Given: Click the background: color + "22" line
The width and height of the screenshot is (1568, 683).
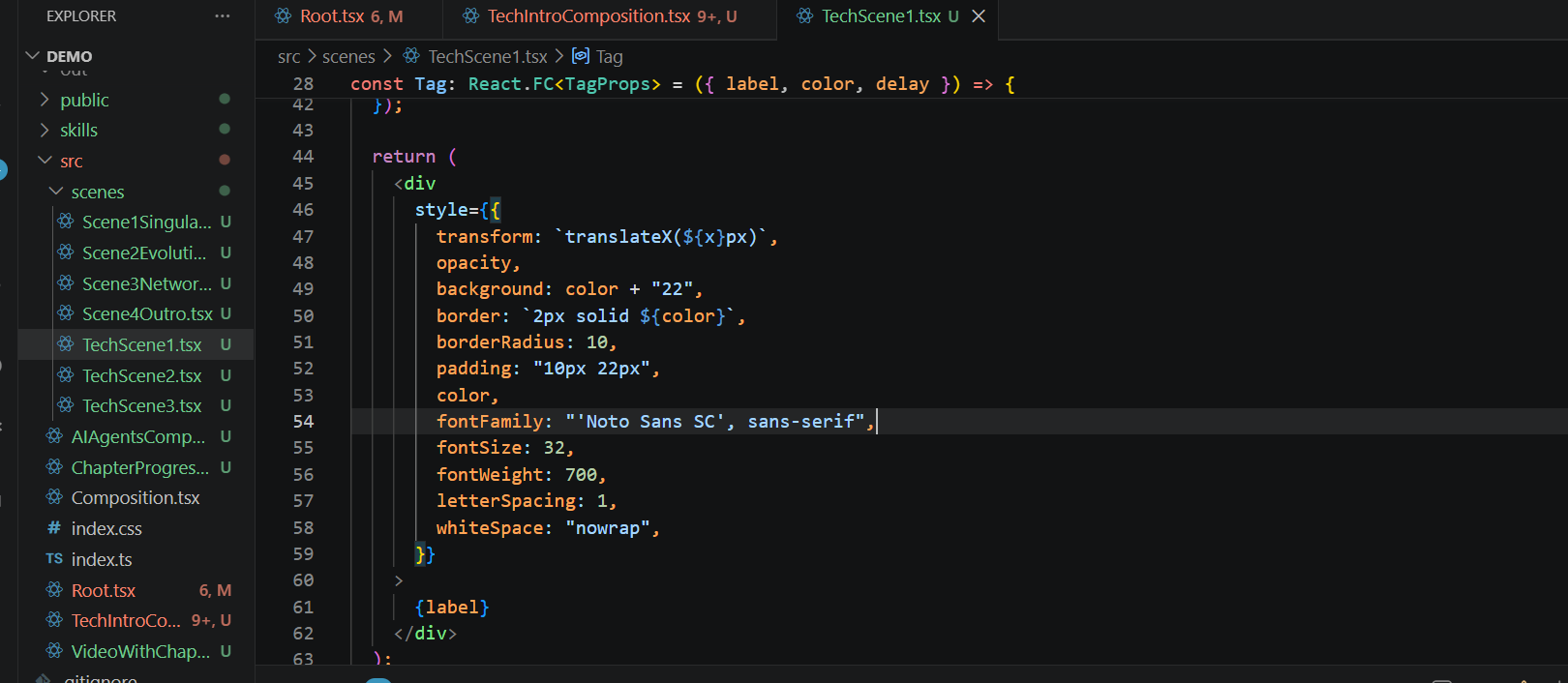Looking at the screenshot, I should click(x=569, y=288).
